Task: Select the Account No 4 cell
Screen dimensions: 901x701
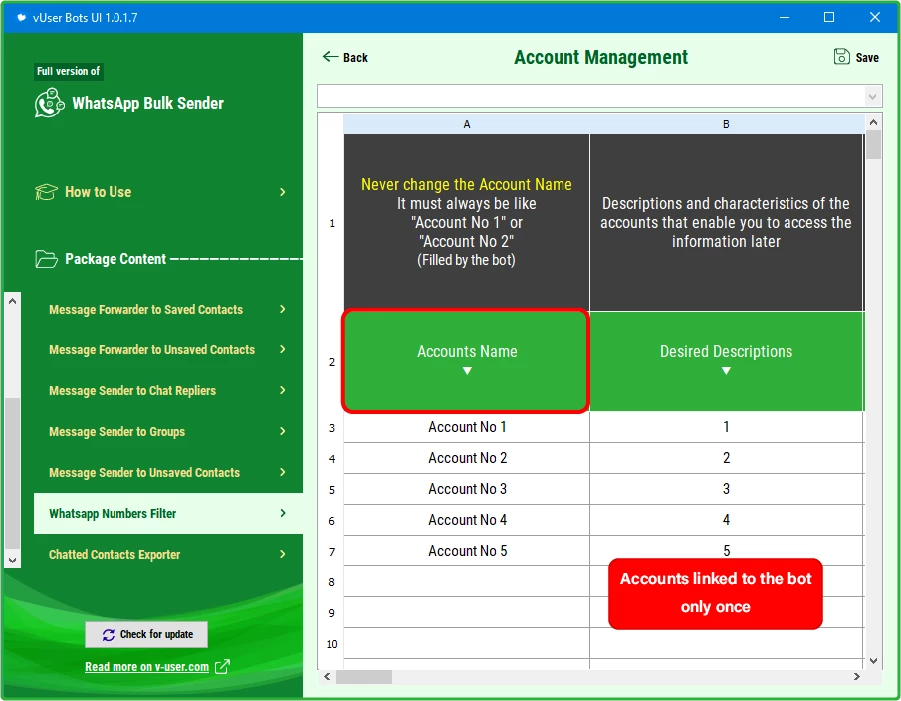Action: [x=467, y=520]
